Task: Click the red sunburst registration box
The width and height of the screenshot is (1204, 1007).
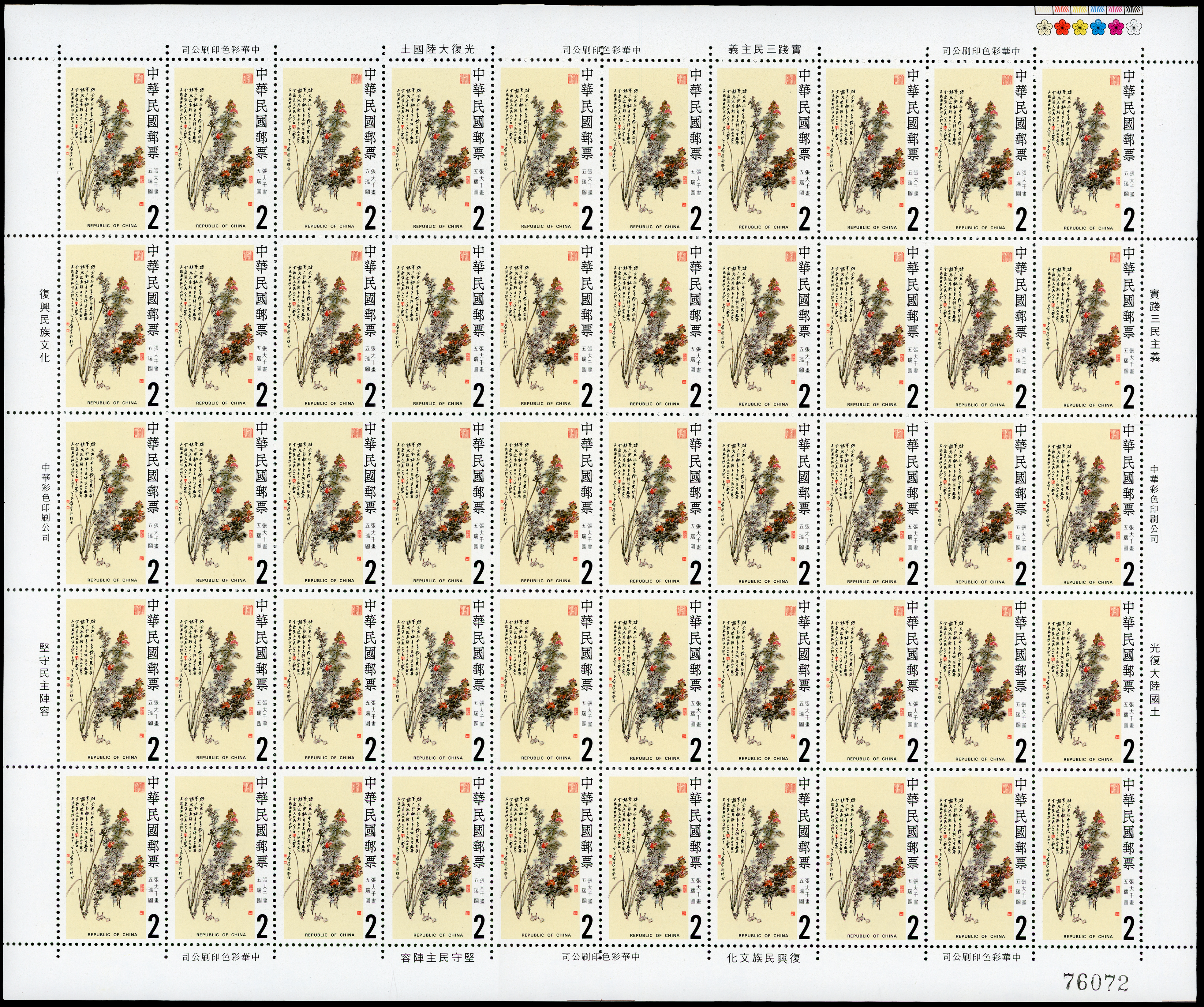Action: [x=1062, y=10]
